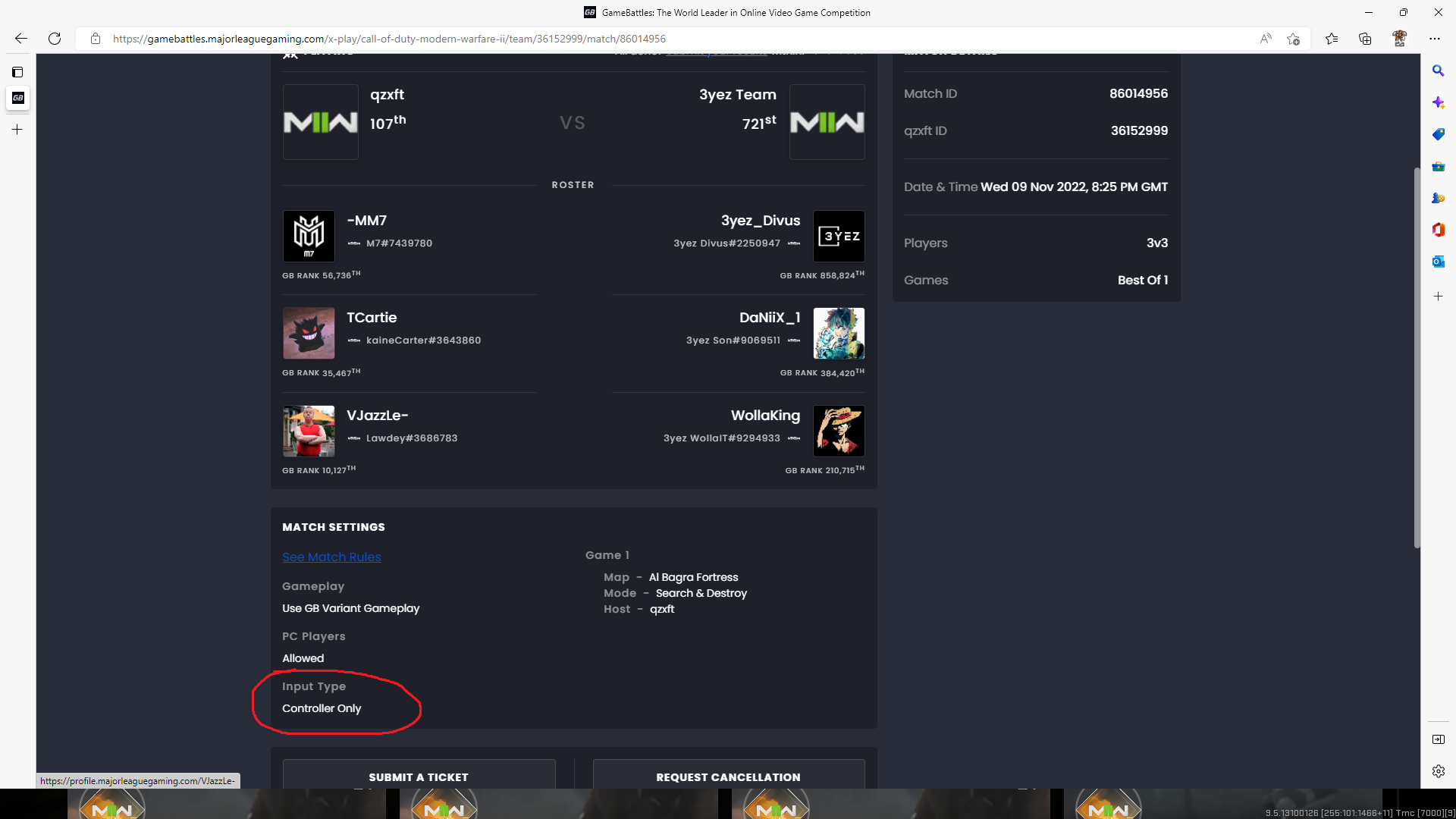1456x819 pixels.
Task: Select the Match ID value 86014956
Action: click(x=1138, y=93)
